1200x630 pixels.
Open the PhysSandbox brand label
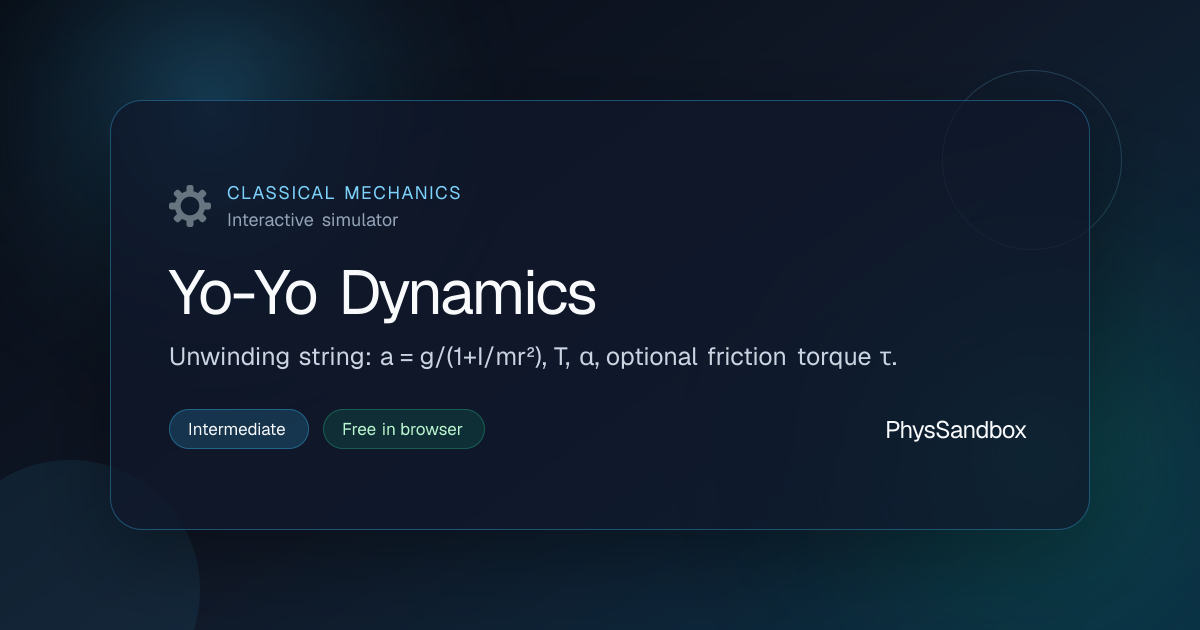point(956,430)
